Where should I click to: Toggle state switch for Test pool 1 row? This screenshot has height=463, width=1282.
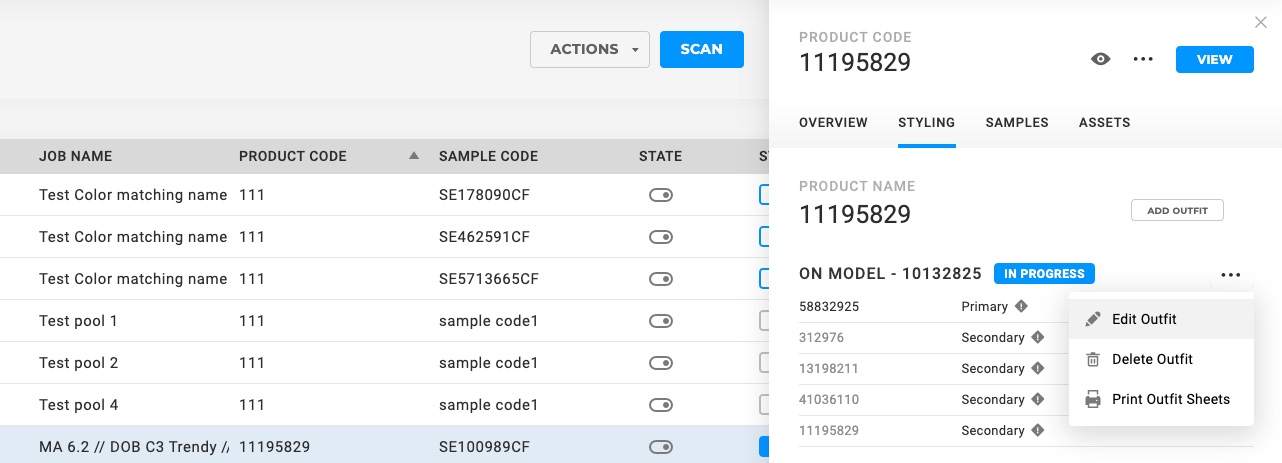tap(661, 321)
